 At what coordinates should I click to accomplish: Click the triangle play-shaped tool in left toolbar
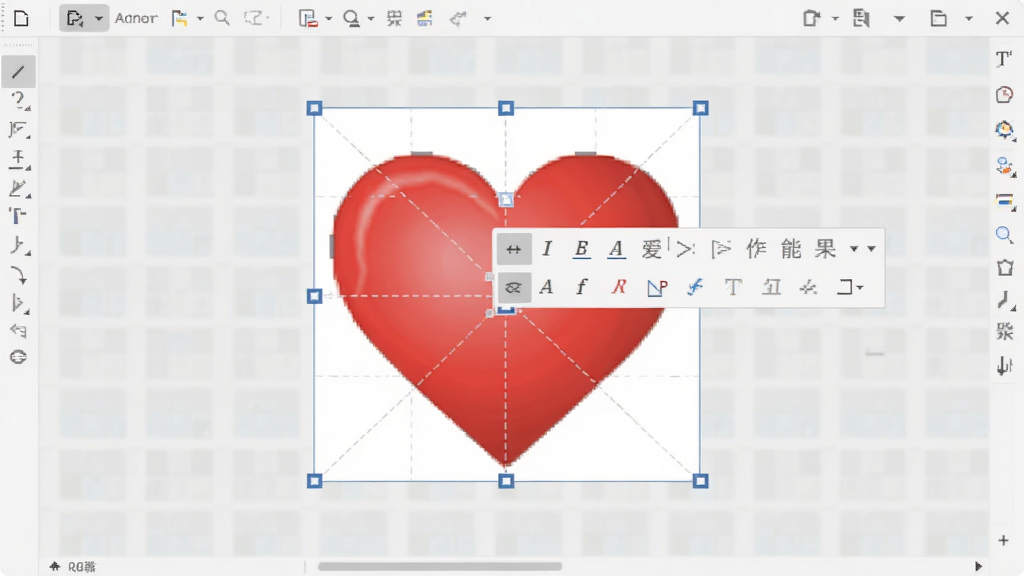pyautogui.click(x=19, y=304)
